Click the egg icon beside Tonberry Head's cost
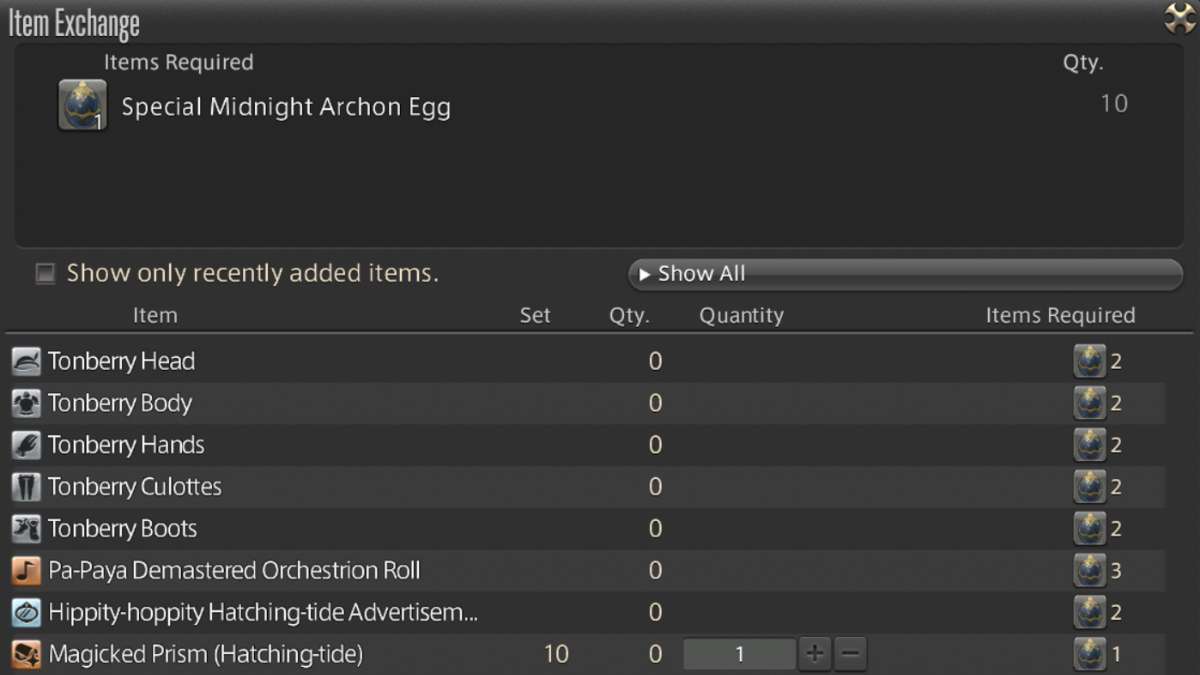Screen dimensions: 1200x675 tap(1091, 361)
